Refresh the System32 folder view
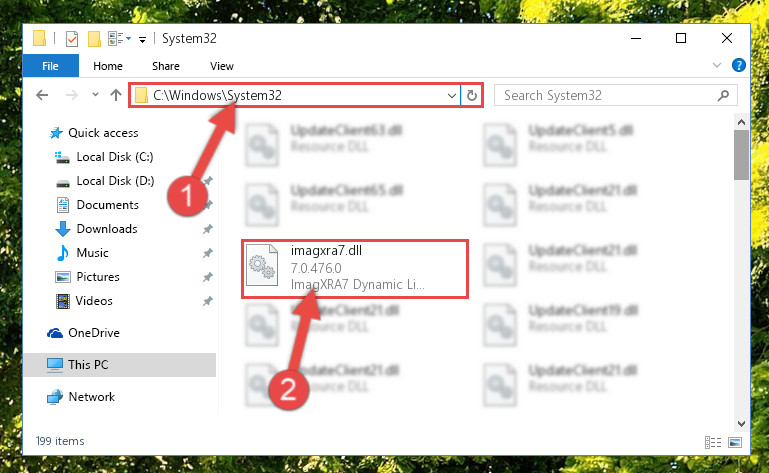The height and width of the screenshot is (473, 769). [x=472, y=95]
